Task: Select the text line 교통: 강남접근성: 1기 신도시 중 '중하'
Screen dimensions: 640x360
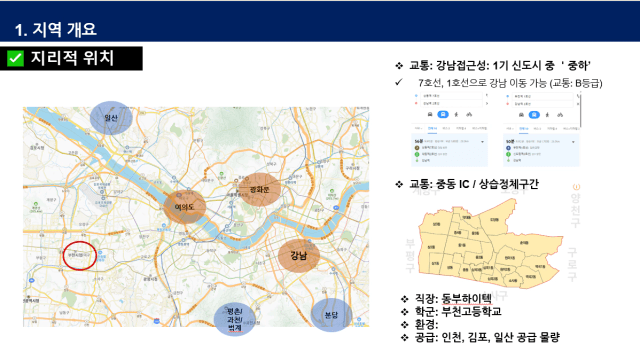Action: coord(500,65)
